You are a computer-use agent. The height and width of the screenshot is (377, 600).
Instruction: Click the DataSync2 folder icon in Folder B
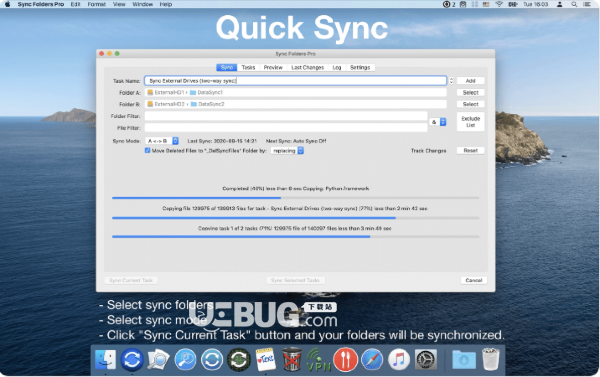(x=194, y=104)
